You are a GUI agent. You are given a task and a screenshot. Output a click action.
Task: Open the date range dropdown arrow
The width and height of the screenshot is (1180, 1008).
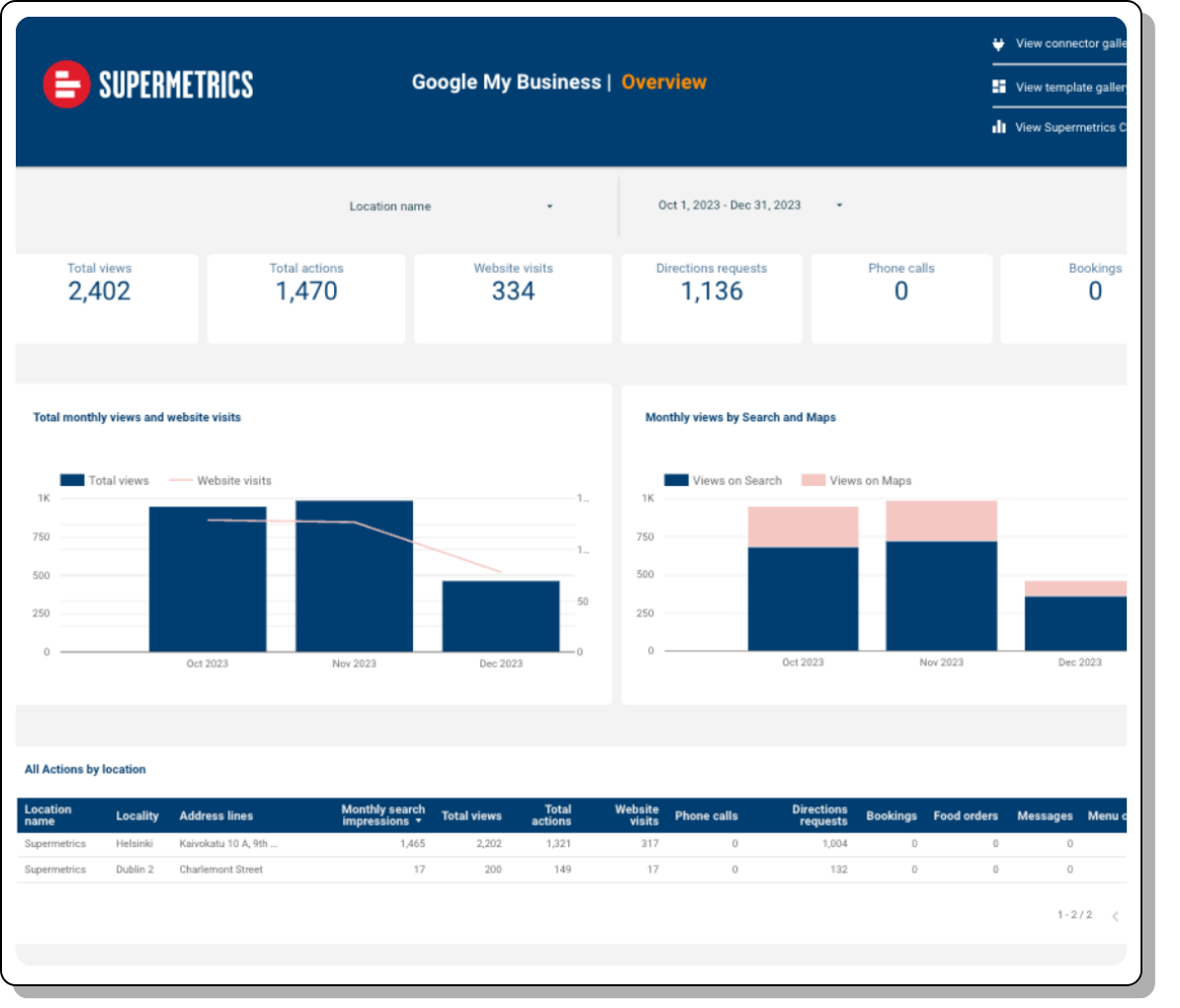click(x=839, y=206)
